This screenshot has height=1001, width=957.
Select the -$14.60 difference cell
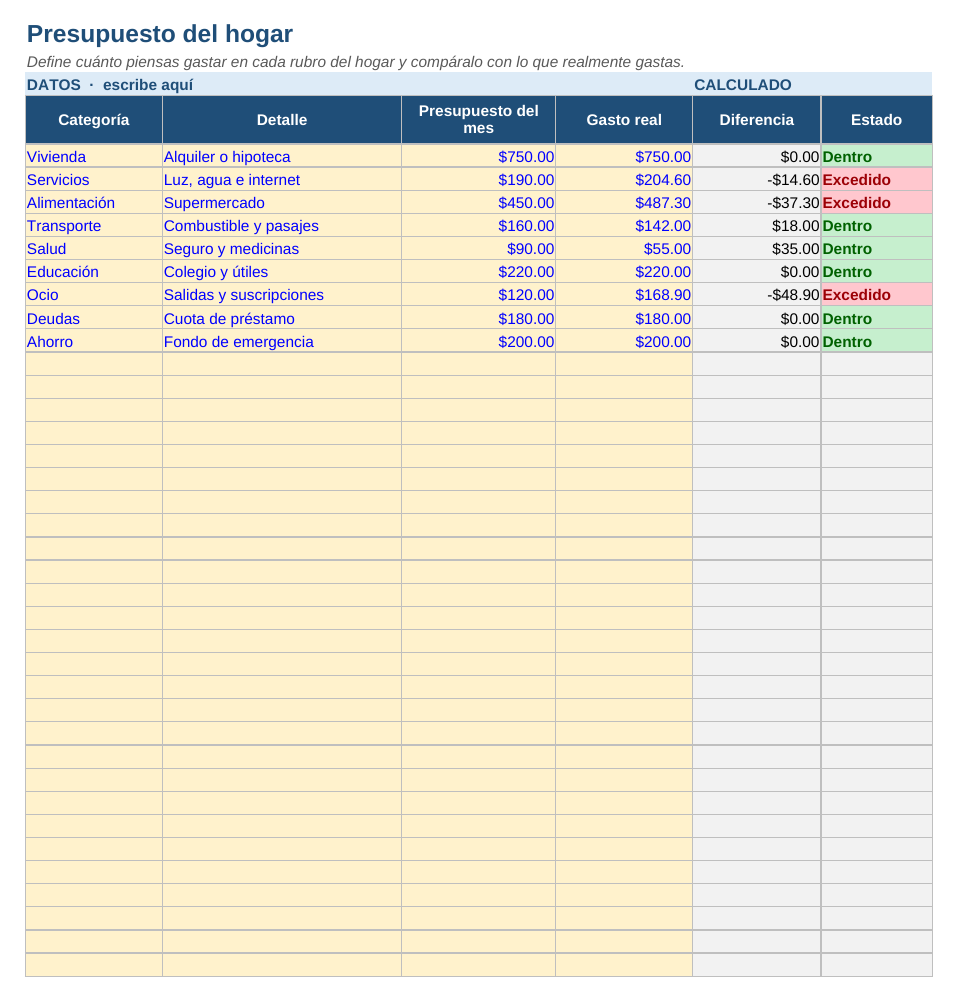point(757,179)
